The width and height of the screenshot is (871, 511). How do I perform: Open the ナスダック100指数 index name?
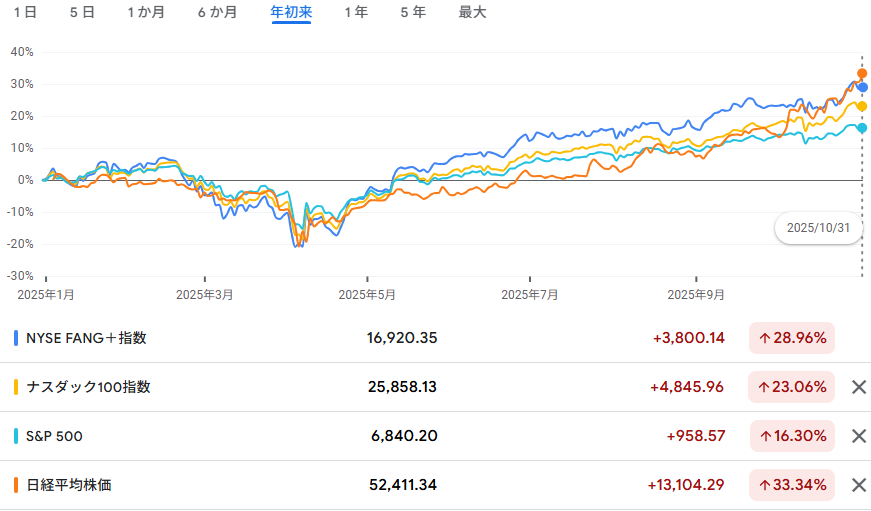[88, 387]
